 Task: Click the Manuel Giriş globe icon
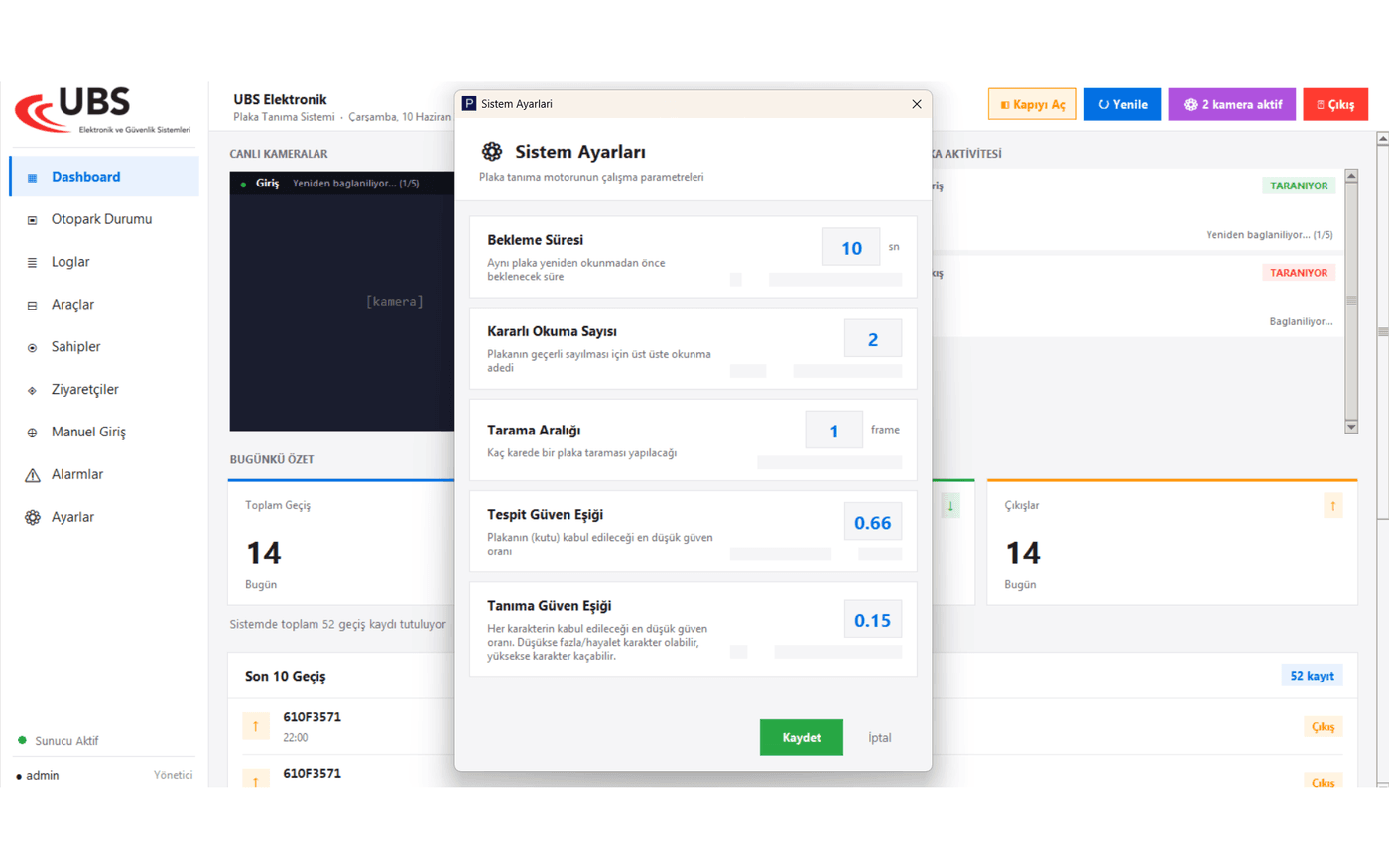[32, 433]
